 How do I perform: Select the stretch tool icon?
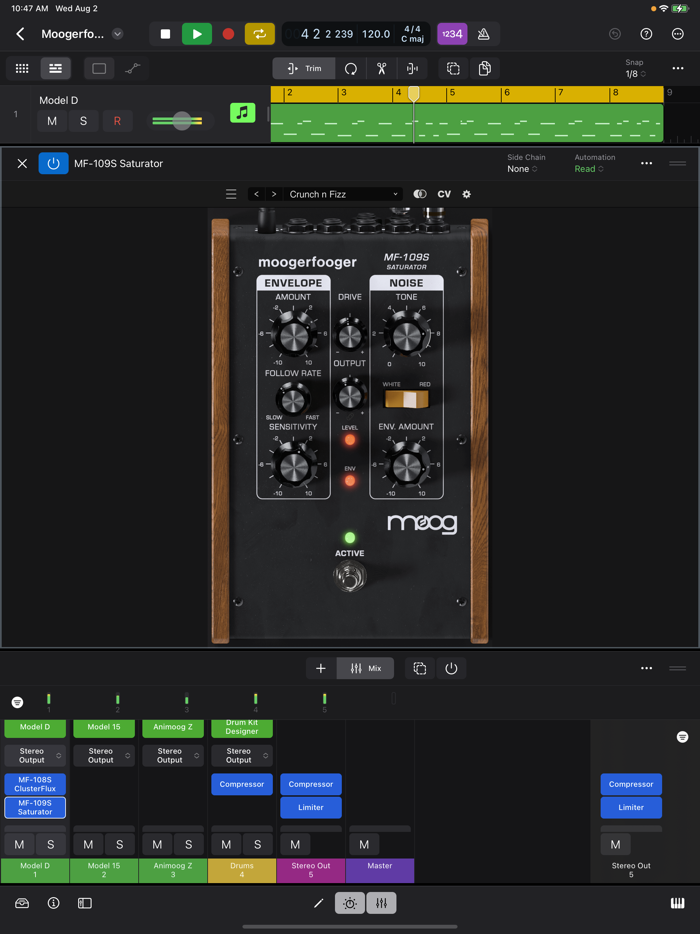click(x=412, y=69)
